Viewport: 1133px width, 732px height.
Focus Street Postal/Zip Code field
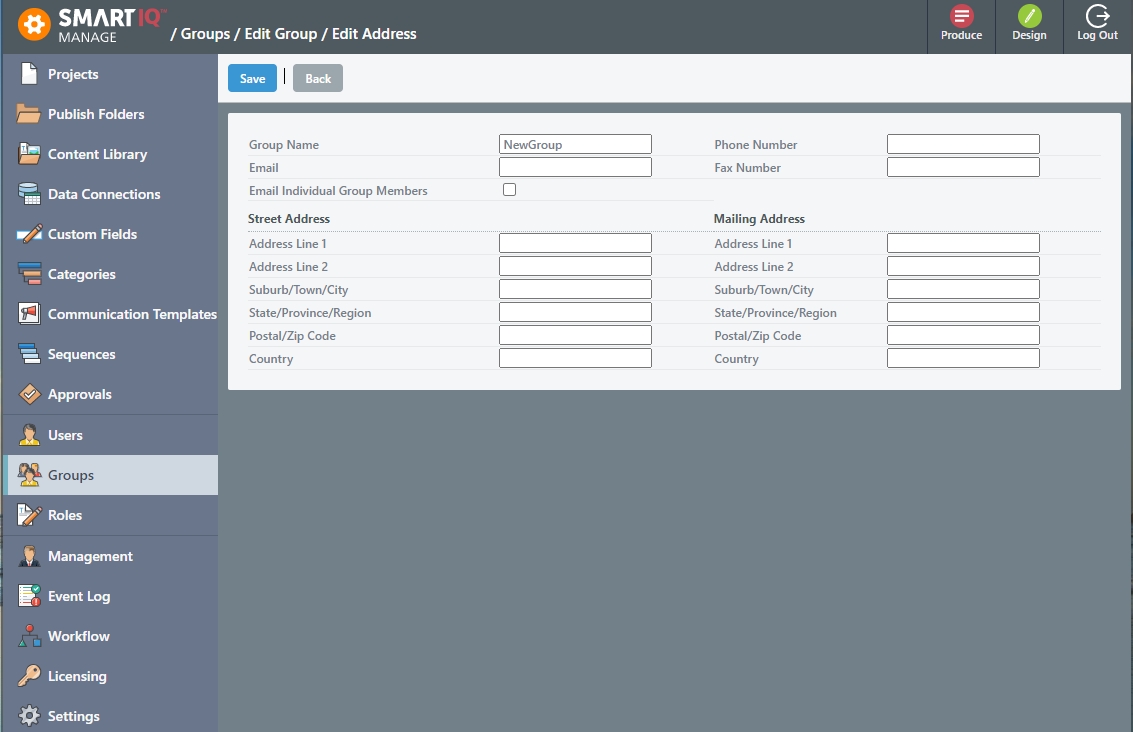[575, 335]
